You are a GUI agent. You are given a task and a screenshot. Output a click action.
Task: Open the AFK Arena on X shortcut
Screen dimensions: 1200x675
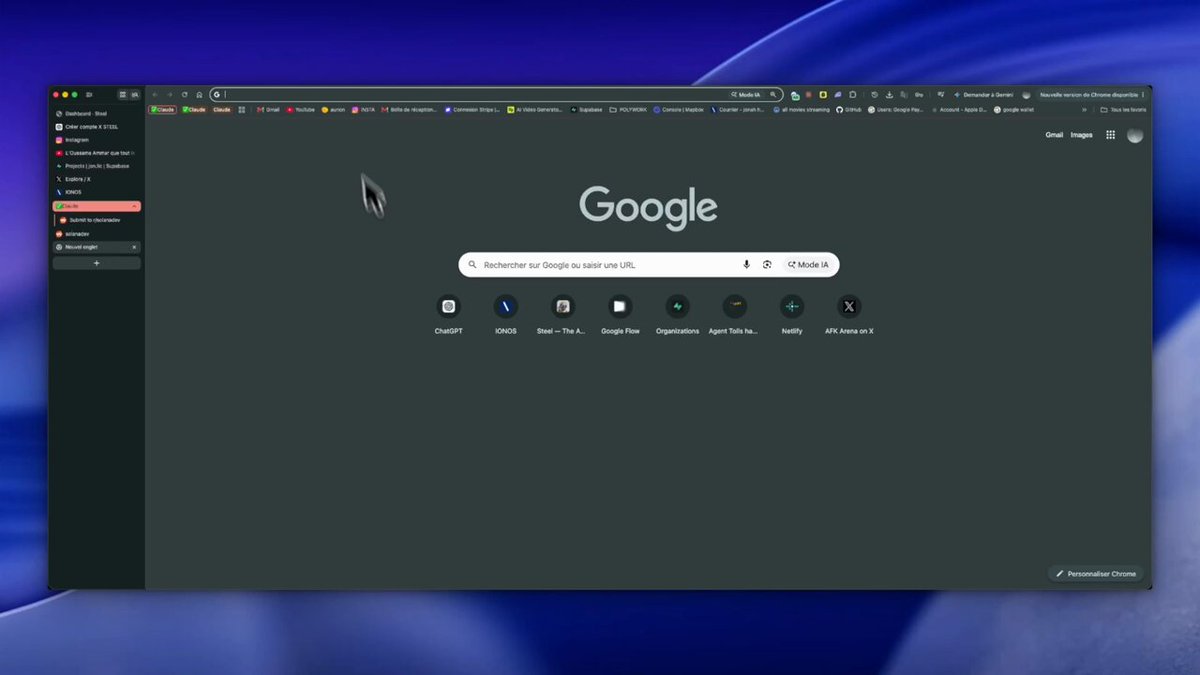coord(849,314)
